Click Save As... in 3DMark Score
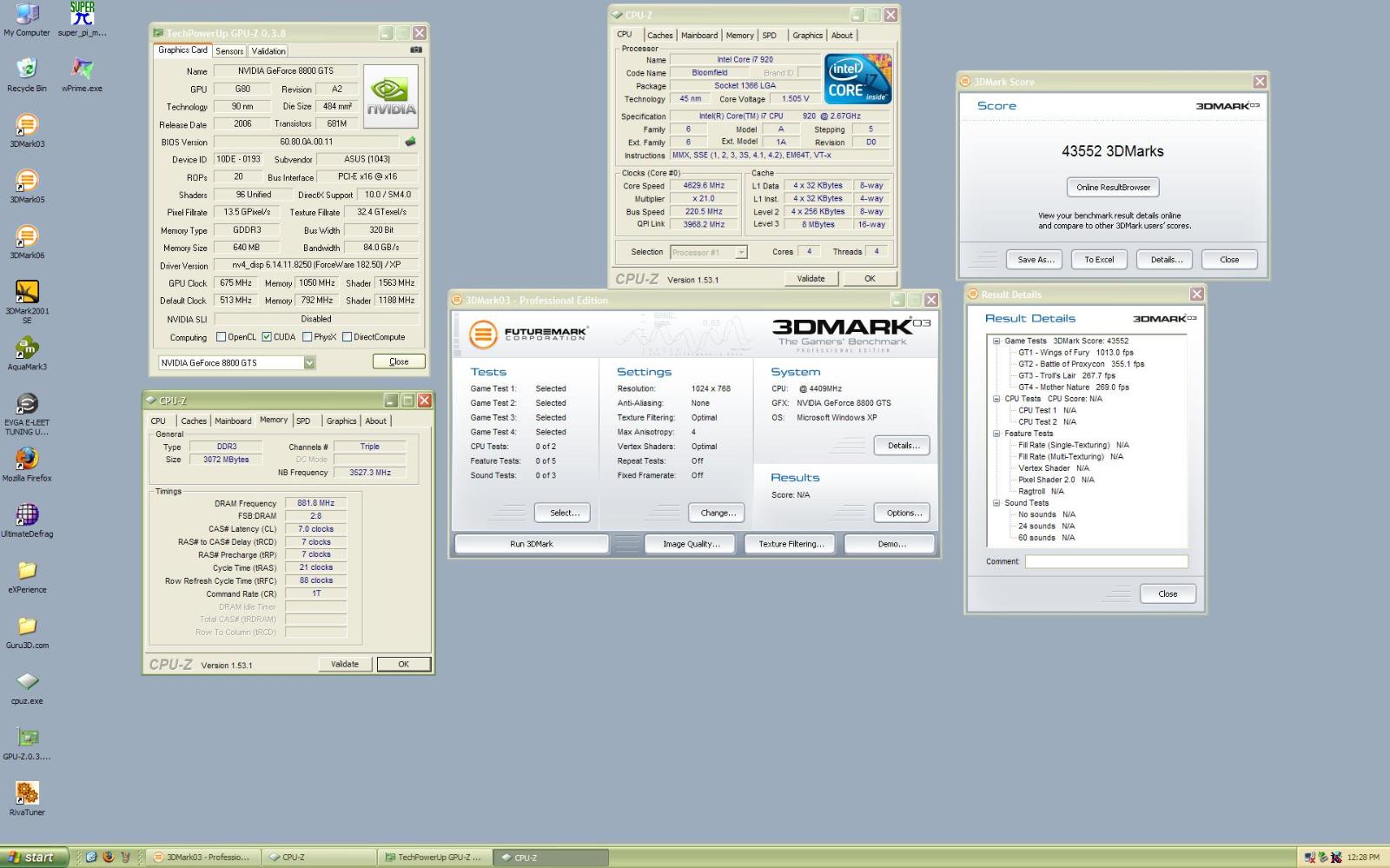 pyautogui.click(x=1036, y=260)
